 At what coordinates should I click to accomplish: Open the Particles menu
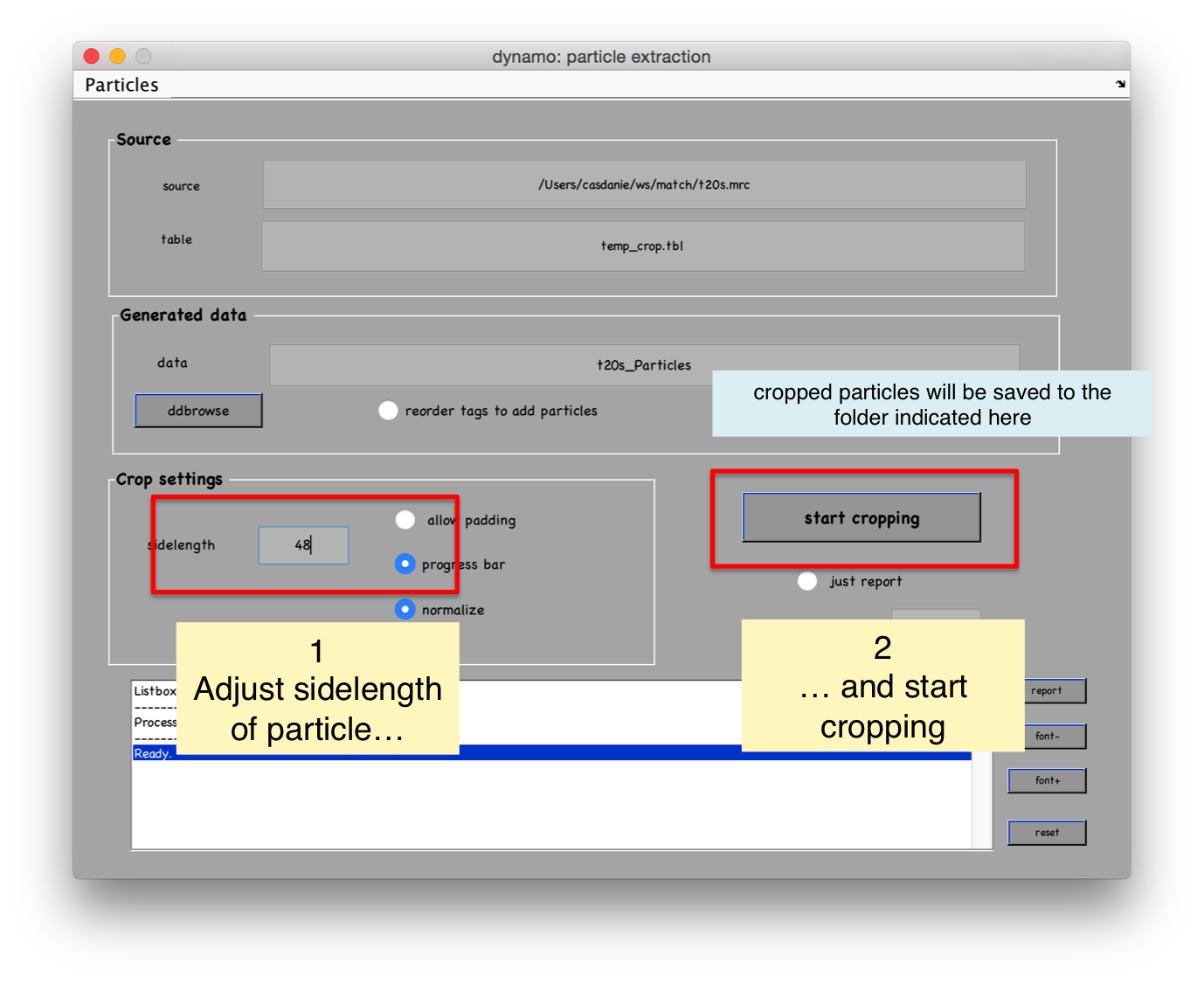[x=121, y=85]
